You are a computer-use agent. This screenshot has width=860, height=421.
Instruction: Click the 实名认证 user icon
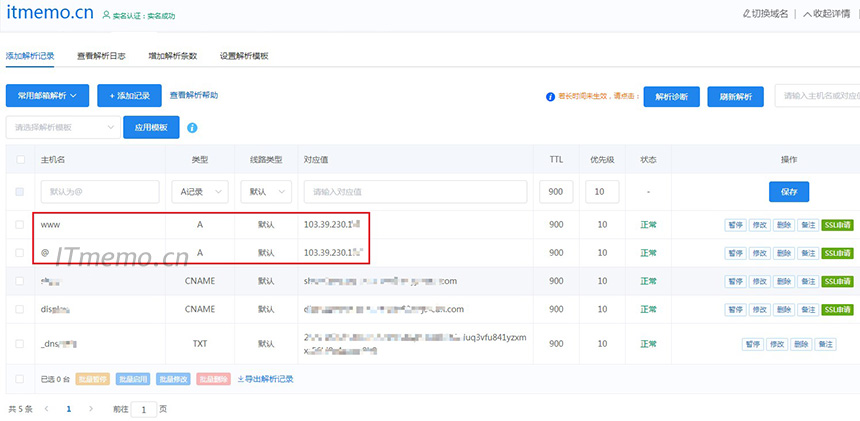point(106,15)
